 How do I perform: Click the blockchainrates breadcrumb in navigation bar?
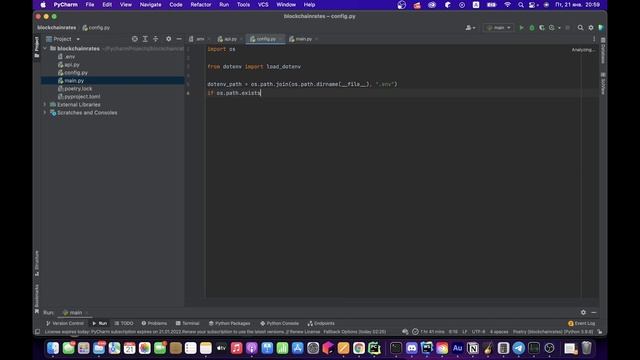57,28
